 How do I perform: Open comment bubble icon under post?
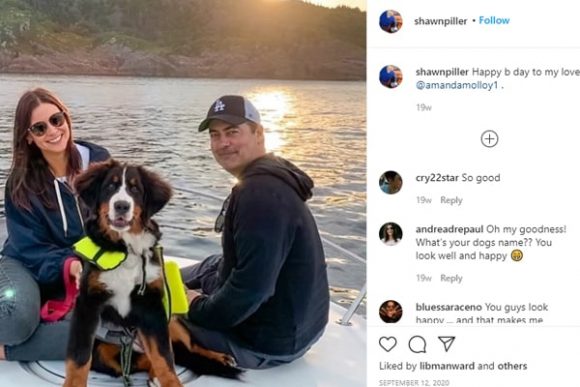pyautogui.click(x=417, y=344)
